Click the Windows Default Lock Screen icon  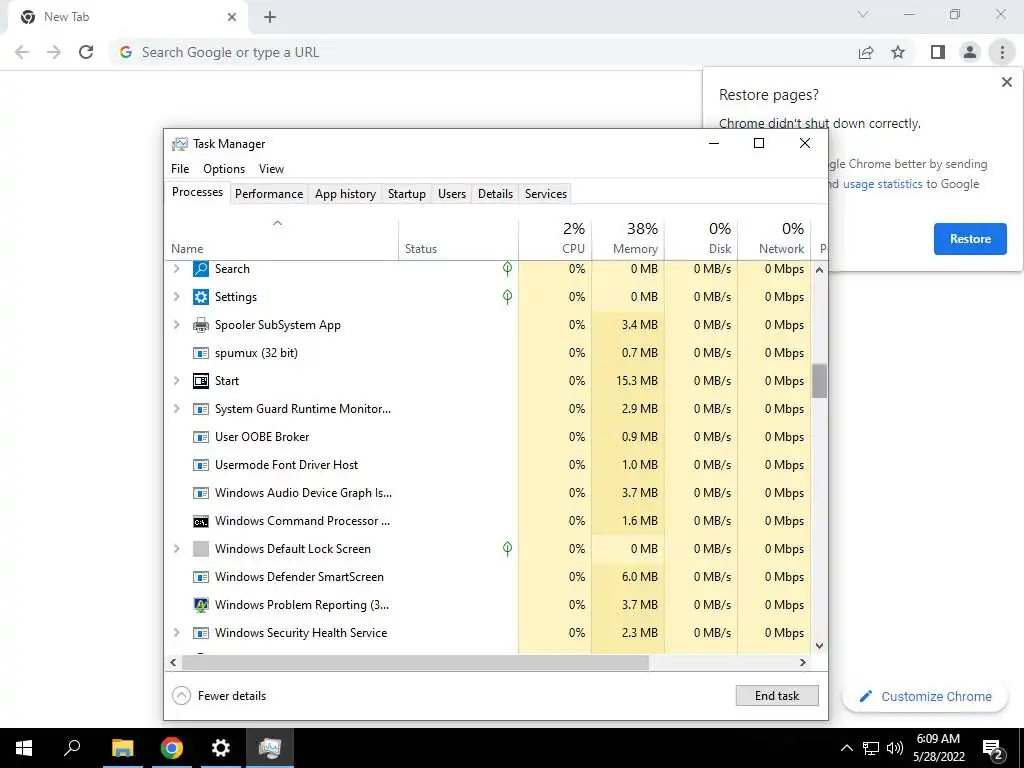tap(200, 549)
